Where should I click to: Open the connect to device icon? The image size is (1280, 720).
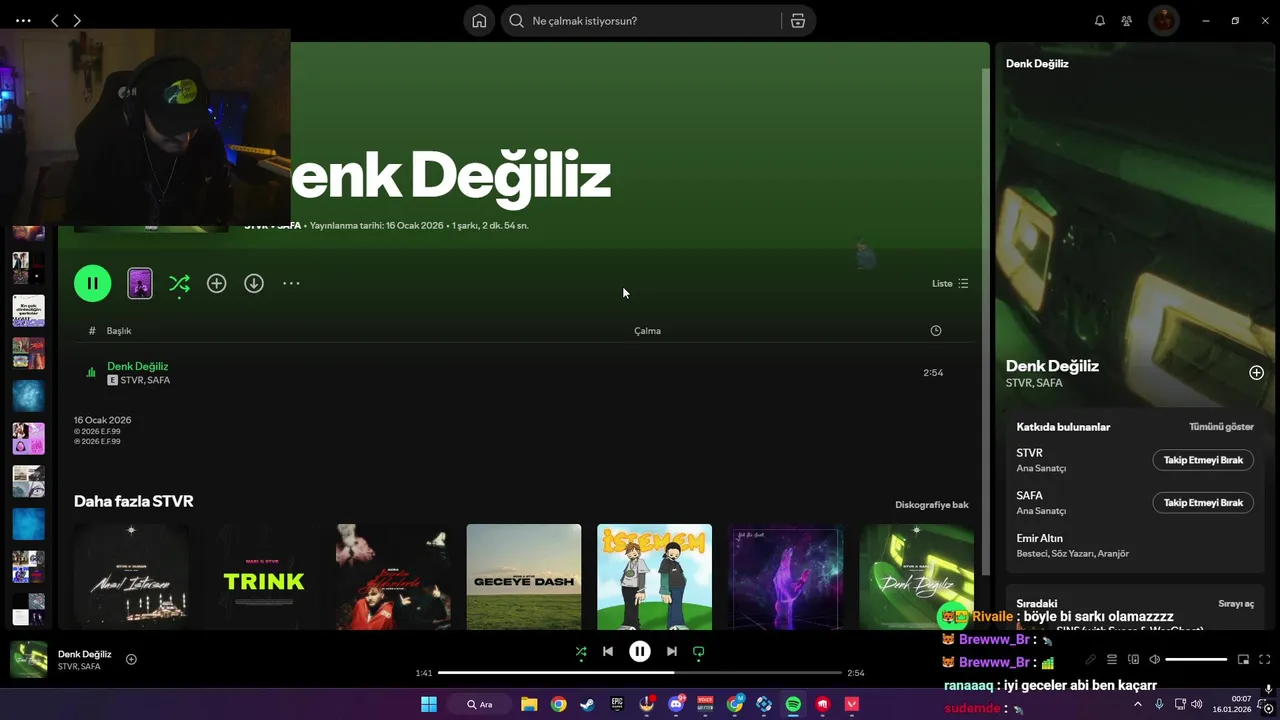point(1133,660)
